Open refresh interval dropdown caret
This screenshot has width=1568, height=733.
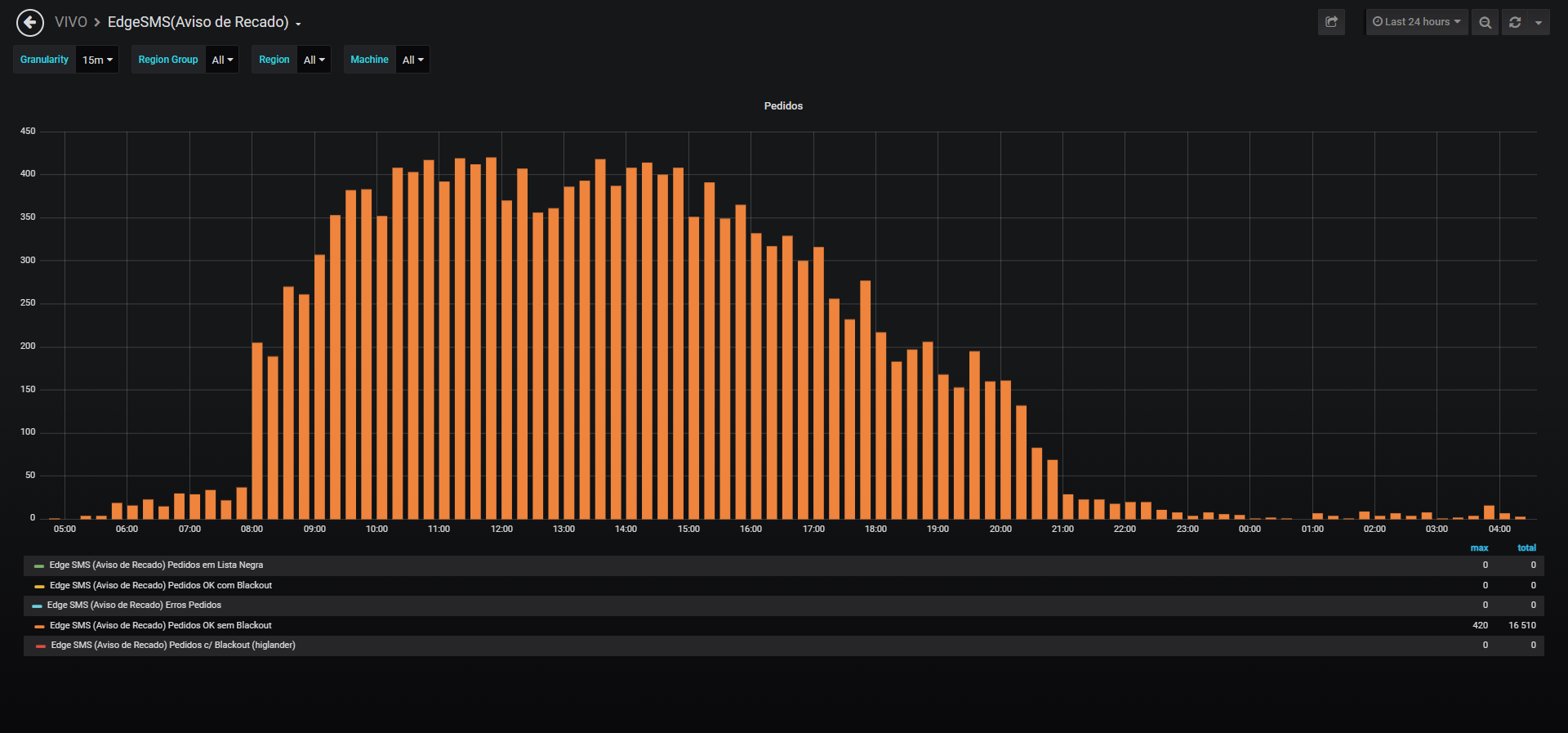pyautogui.click(x=1539, y=22)
